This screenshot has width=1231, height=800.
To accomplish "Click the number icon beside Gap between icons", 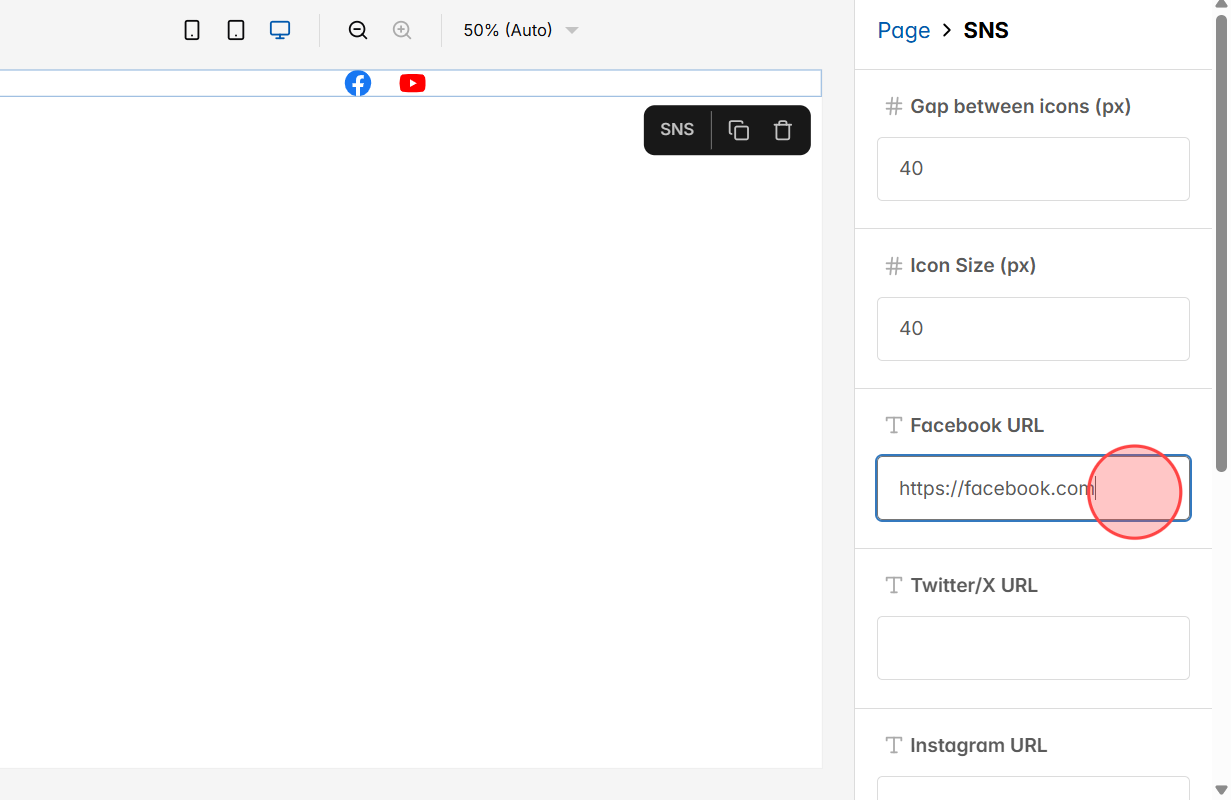I will [x=892, y=106].
